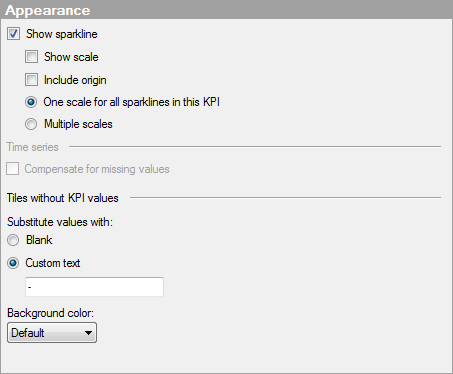Image resolution: width=453 pixels, height=374 pixels.
Task: Toggle Compensate for missing values checkbox
Action: pyautogui.click(x=13, y=169)
